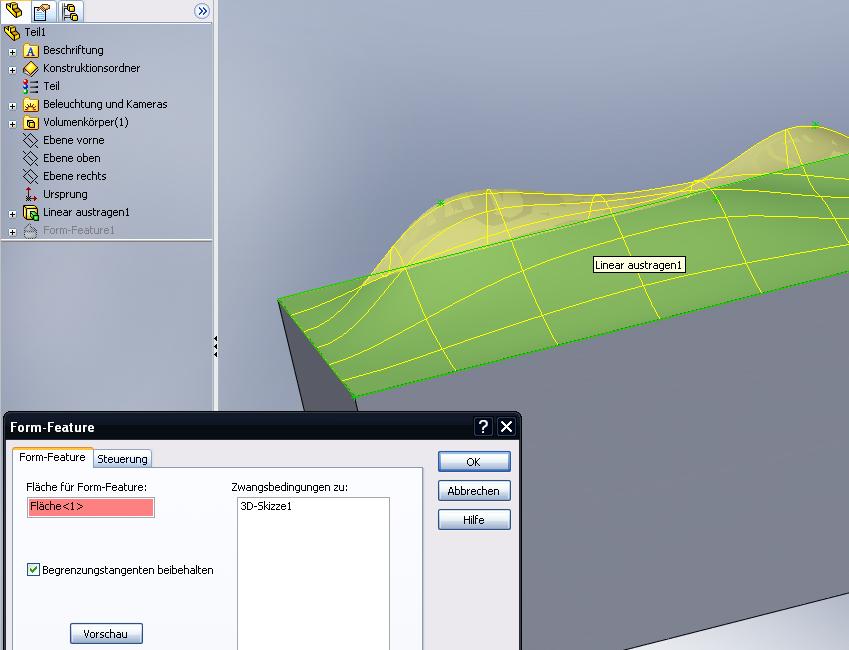The image size is (849, 650).
Task: Select Linear austragen1 label in tree
Action: coord(86,212)
